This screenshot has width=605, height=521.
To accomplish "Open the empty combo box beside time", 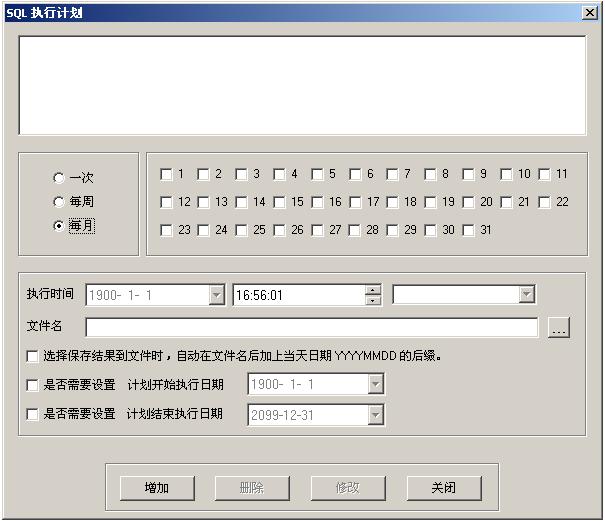I will pyautogui.click(x=526, y=294).
